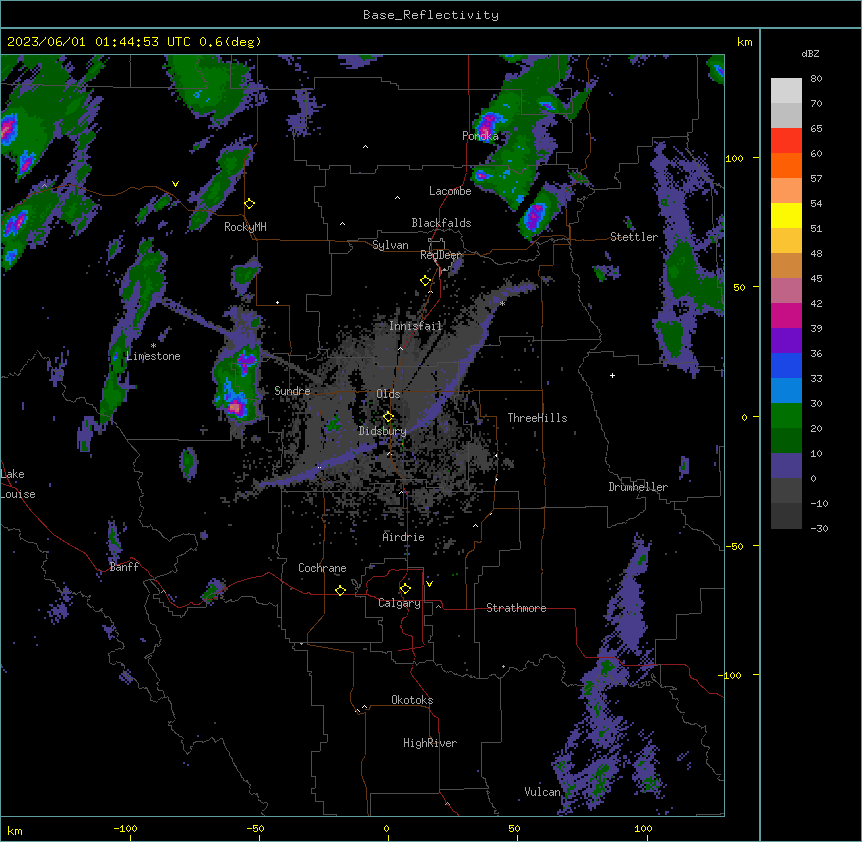Click the -30 value on the dBZ scale
Viewport: 862px width, 842px height.
[x=819, y=528]
